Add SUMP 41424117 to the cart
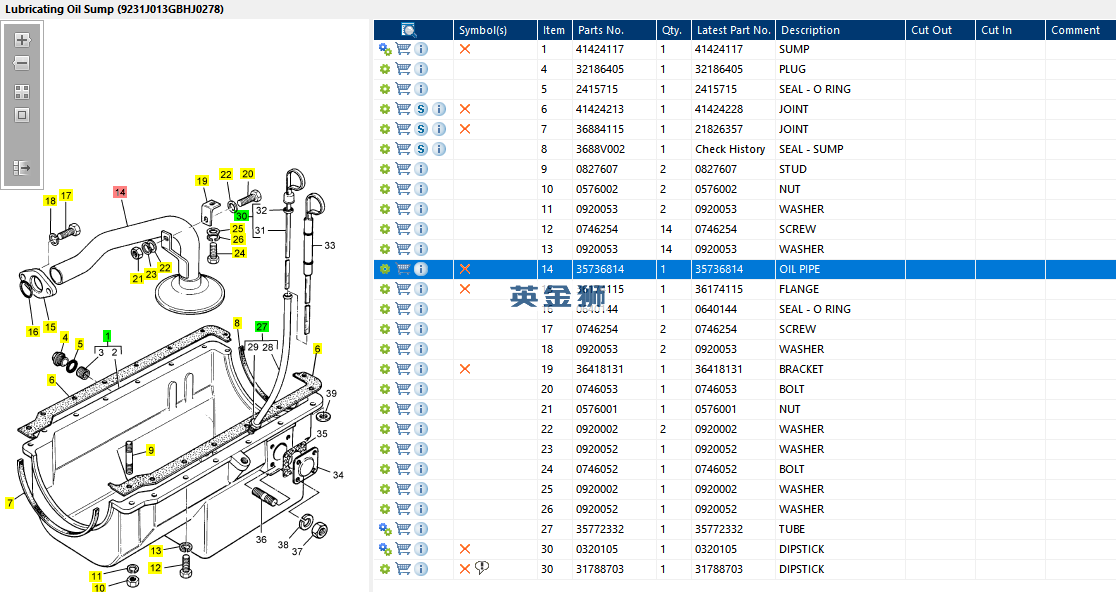Screen dimensions: 1116x592 (403, 49)
